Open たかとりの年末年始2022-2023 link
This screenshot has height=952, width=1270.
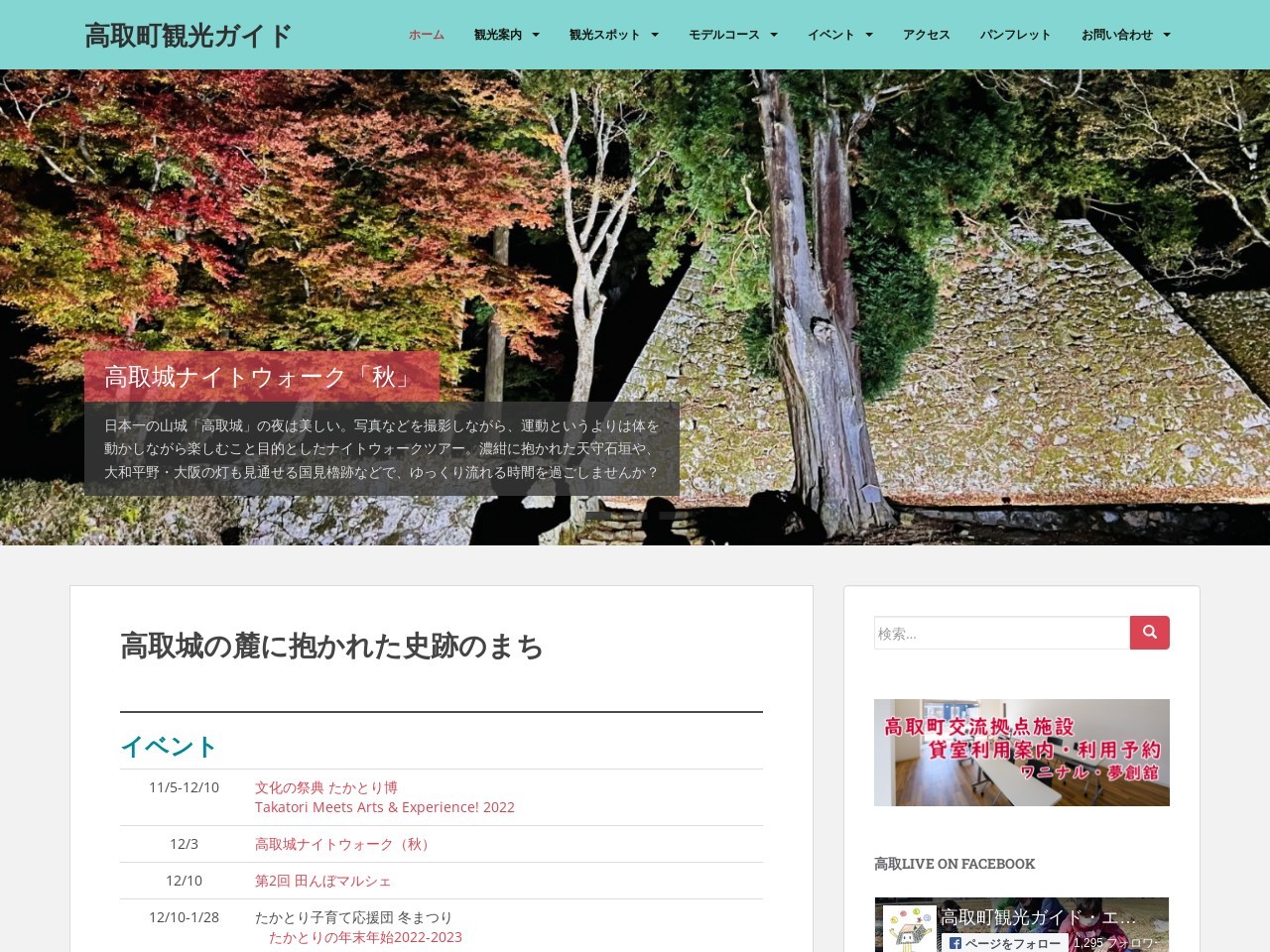pyautogui.click(x=365, y=937)
